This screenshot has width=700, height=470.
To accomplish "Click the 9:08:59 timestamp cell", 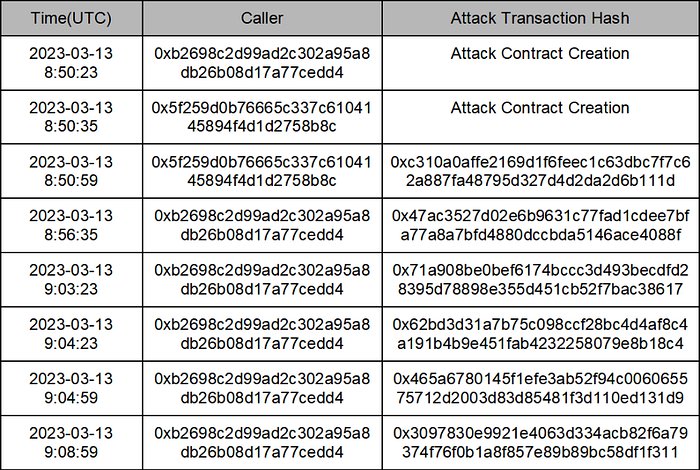I will 71,442.
